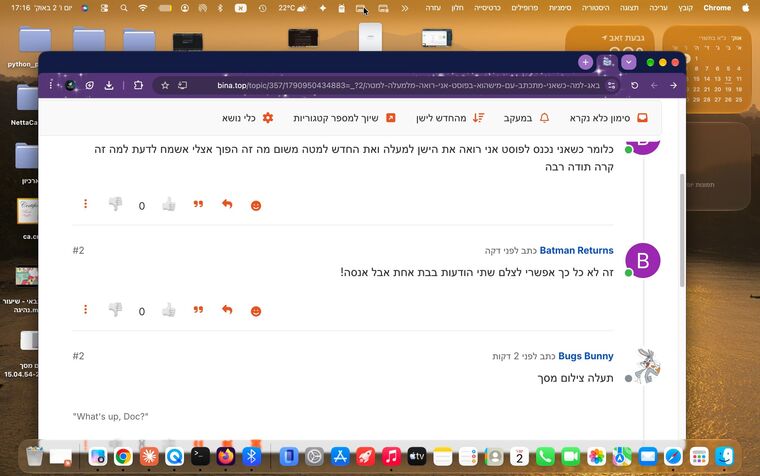Open Chrome three-dot menu
760x476 pixels.
point(50,85)
